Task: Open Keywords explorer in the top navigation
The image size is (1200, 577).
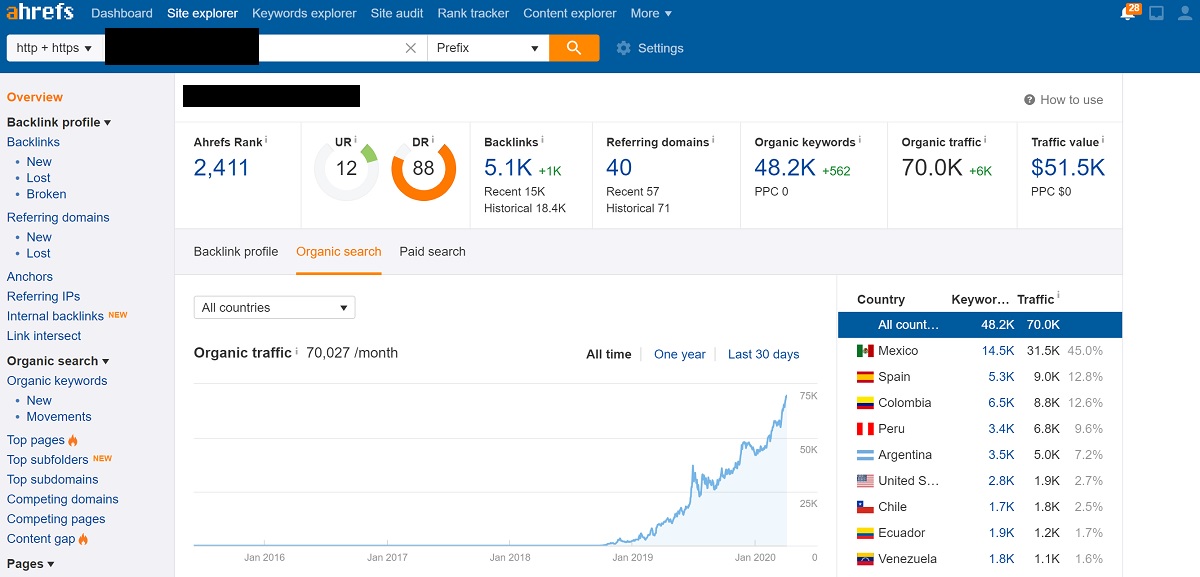Action: [x=304, y=14]
